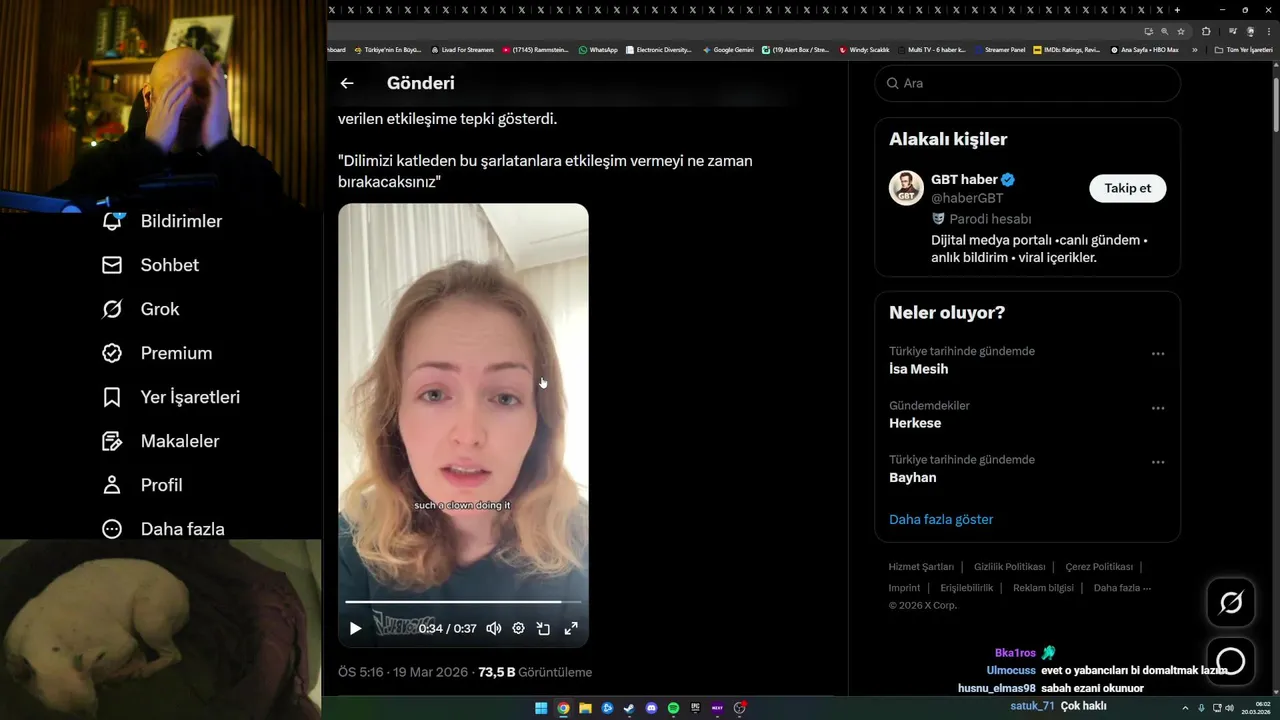Click the video progress bar
This screenshot has width=1280, height=720.
pos(463,602)
